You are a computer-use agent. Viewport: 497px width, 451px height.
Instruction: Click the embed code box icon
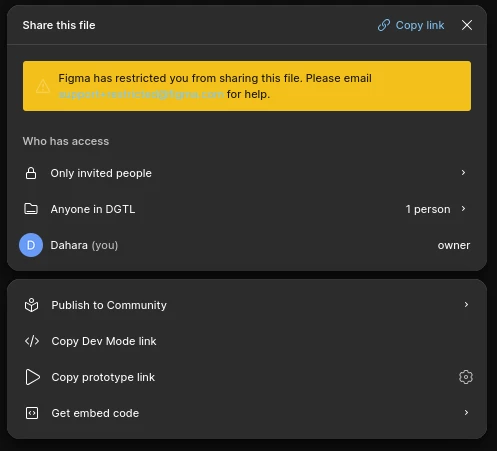[32, 413]
